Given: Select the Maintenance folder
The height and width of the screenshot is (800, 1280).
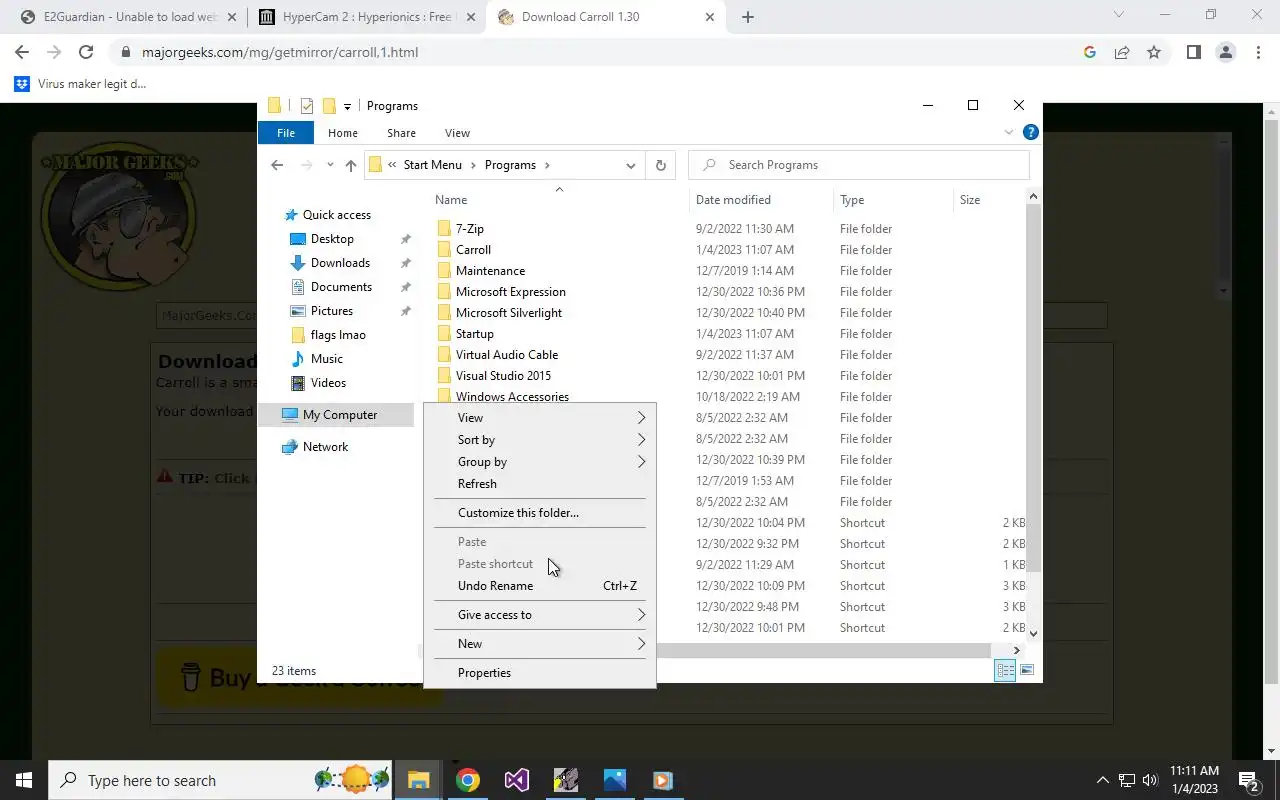Looking at the screenshot, I should (x=490, y=271).
